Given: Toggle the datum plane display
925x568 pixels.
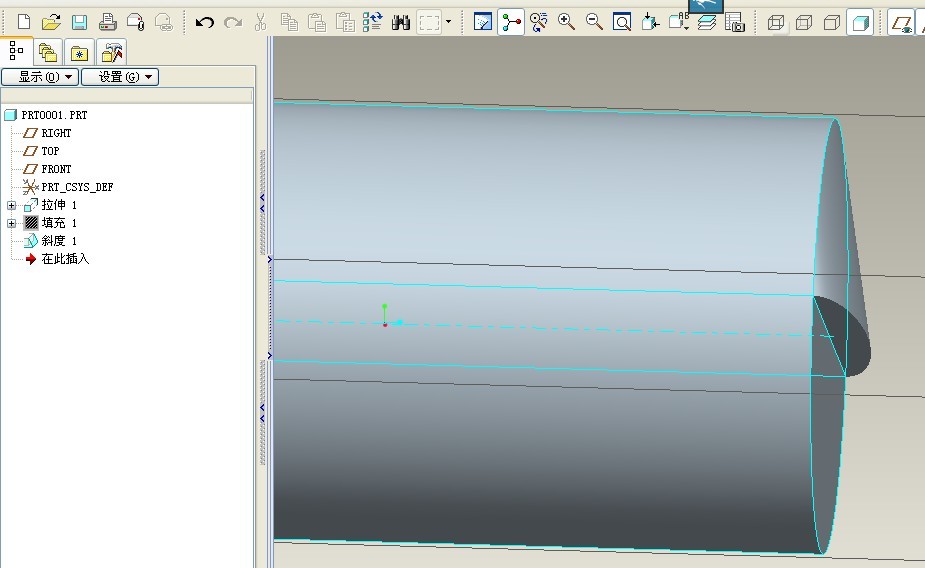Looking at the screenshot, I should point(901,23).
